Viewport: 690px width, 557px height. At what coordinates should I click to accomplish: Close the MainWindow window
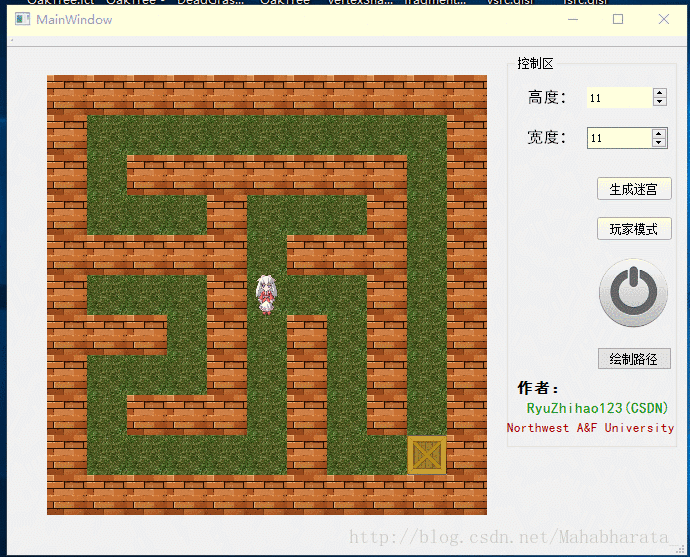pyautogui.click(x=664, y=19)
